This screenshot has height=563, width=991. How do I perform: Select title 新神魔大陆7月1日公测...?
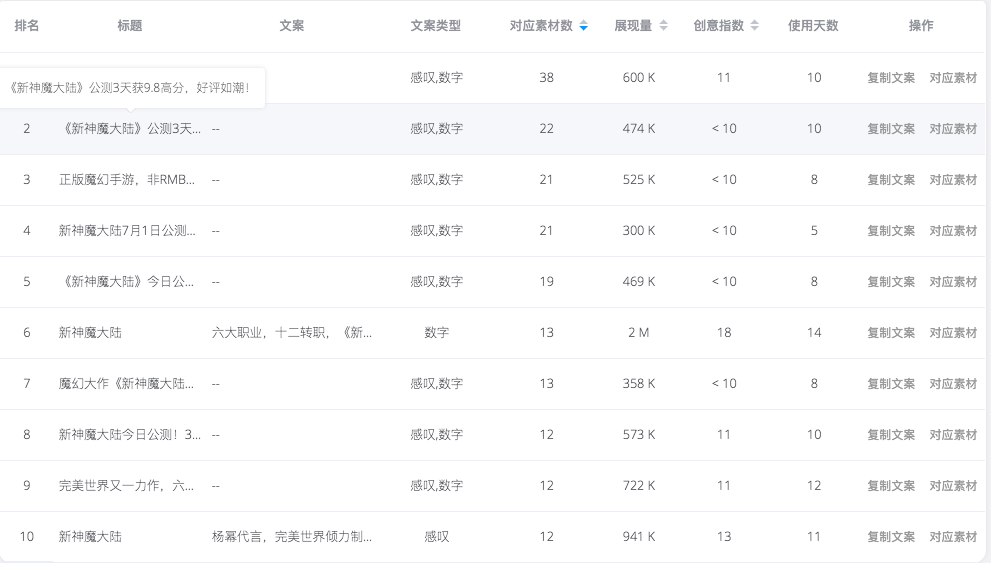(x=127, y=231)
